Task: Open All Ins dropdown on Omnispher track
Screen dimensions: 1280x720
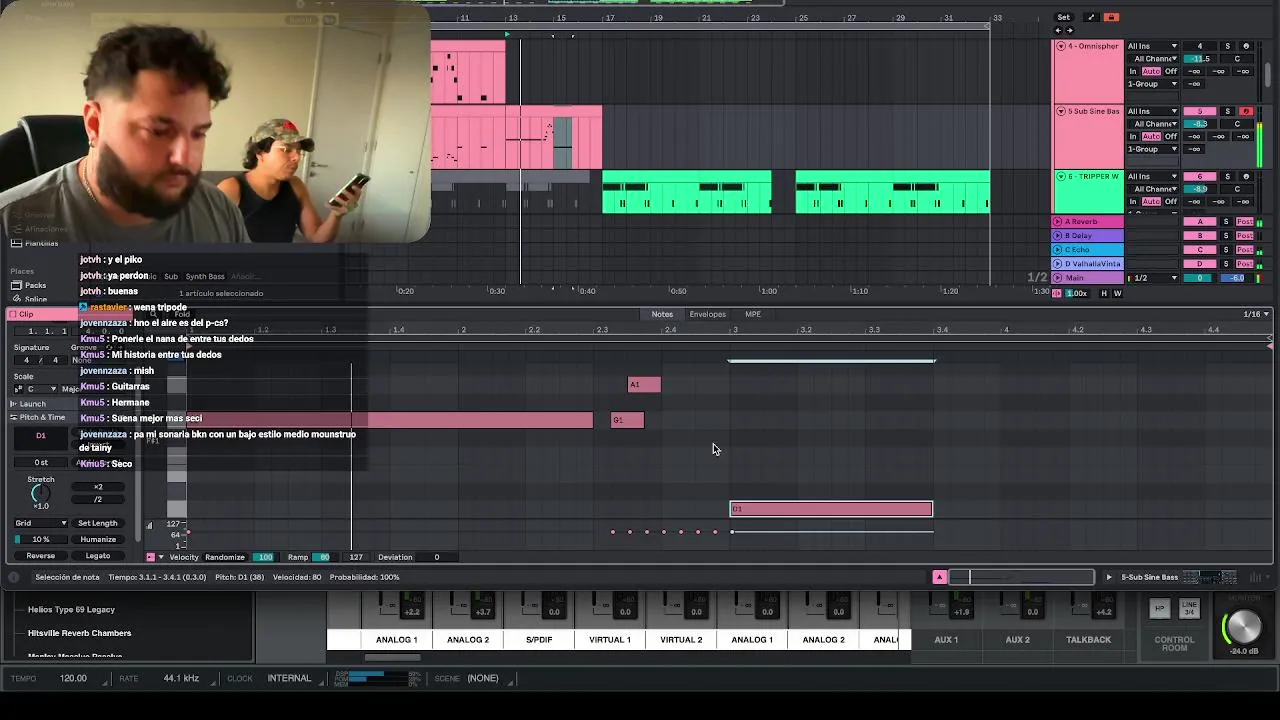Action: pos(1153,46)
